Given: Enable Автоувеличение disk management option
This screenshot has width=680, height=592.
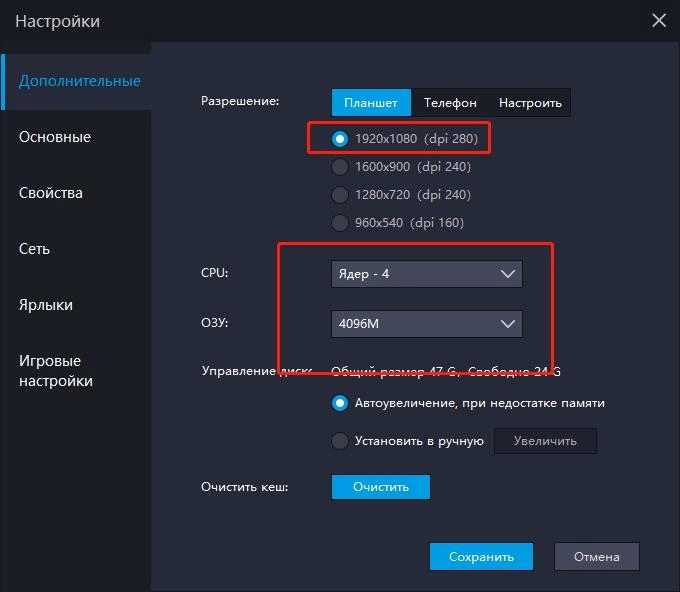Looking at the screenshot, I should click(x=341, y=403).
